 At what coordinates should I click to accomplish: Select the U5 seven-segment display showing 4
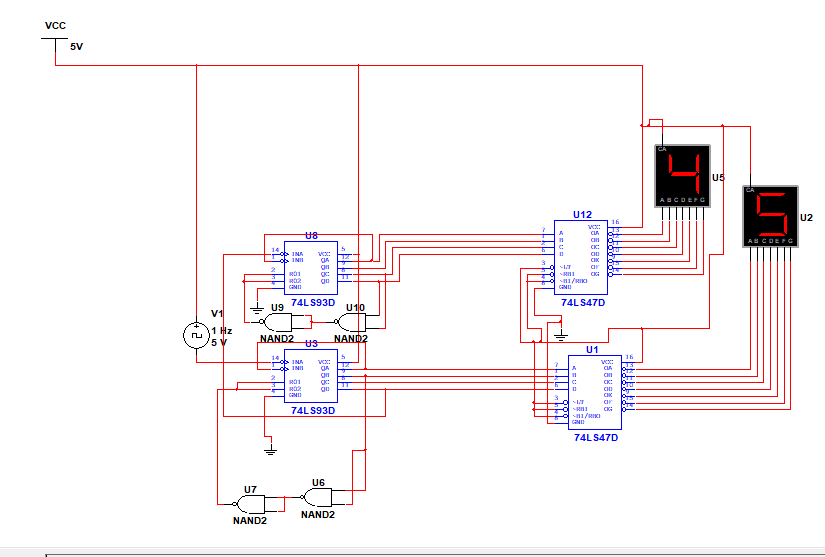coord(682,176)
